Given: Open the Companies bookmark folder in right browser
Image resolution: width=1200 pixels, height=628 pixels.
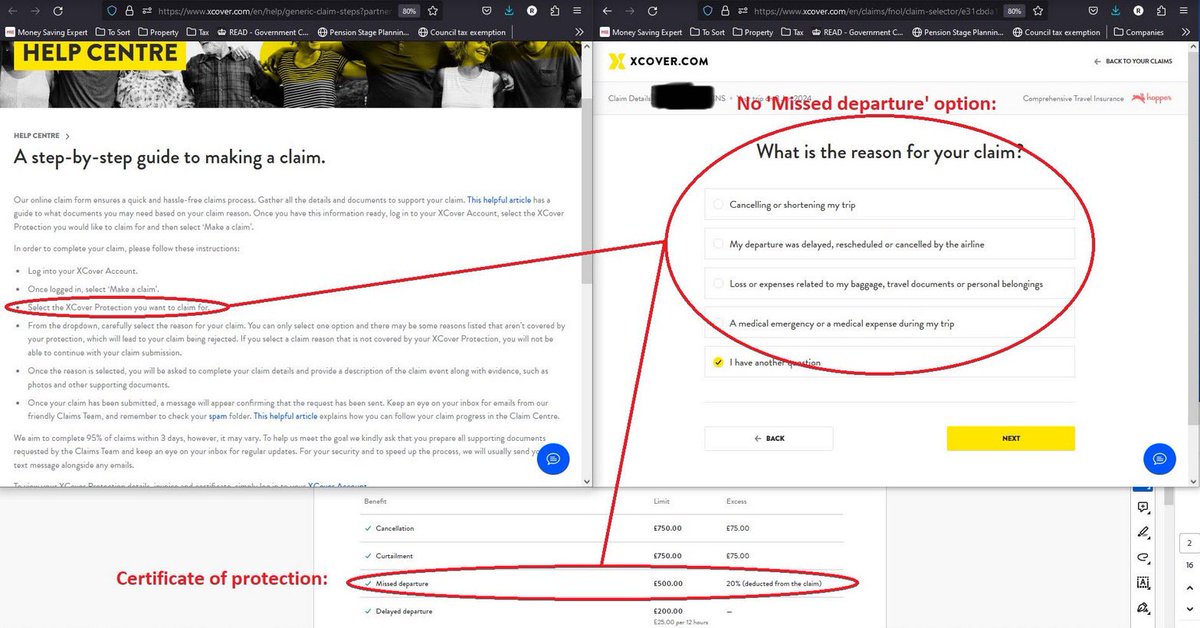Looking at the screenshot, I should (1140, 32).
